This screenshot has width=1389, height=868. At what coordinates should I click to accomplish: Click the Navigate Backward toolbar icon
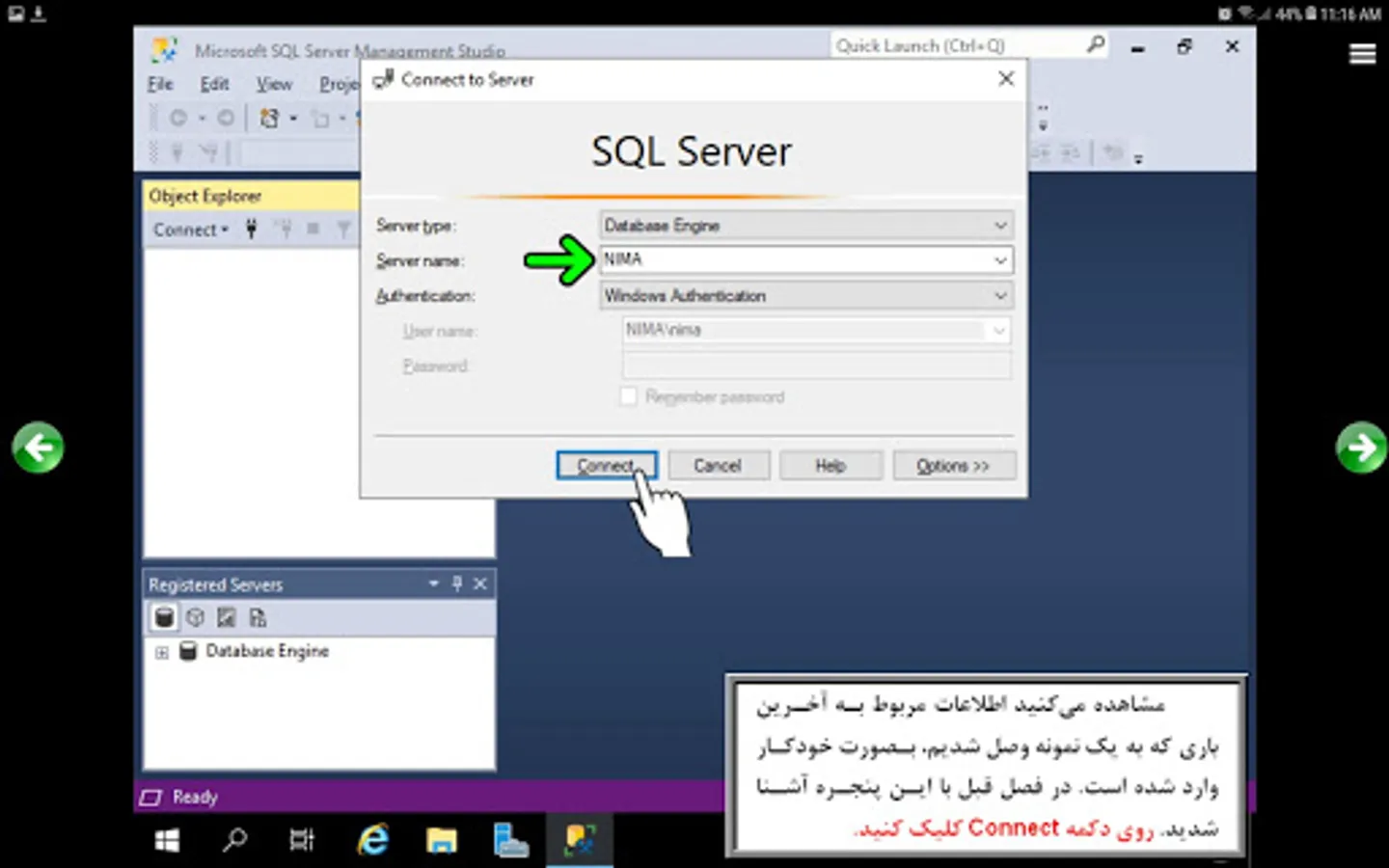(x=178, y=118)
